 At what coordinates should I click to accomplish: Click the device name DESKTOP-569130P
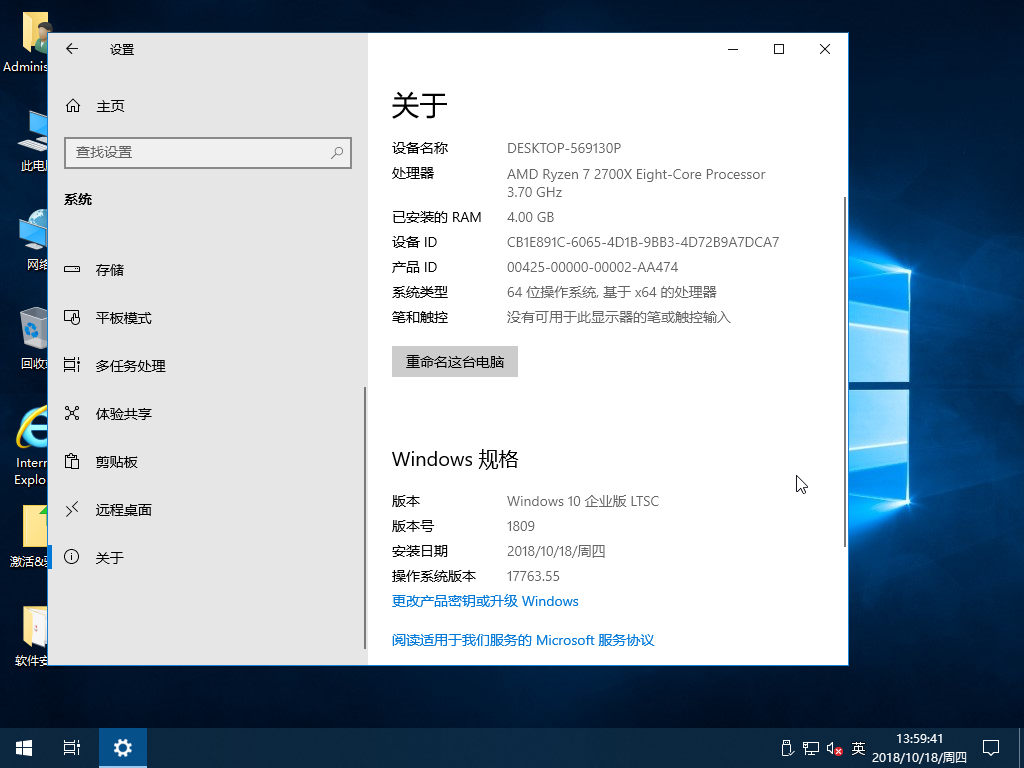point(564,148)
